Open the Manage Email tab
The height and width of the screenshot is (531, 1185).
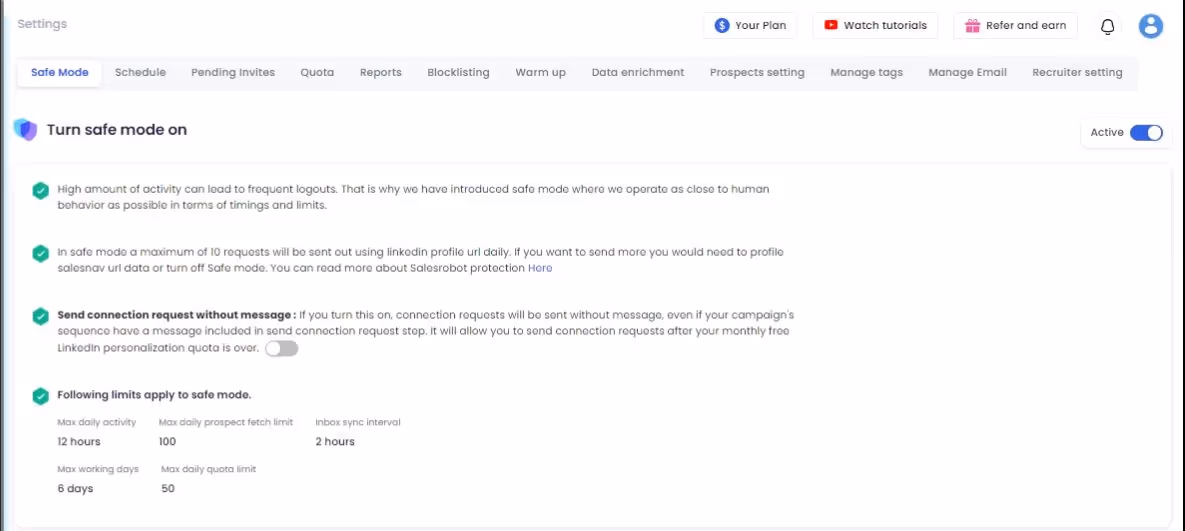point(967,73)
